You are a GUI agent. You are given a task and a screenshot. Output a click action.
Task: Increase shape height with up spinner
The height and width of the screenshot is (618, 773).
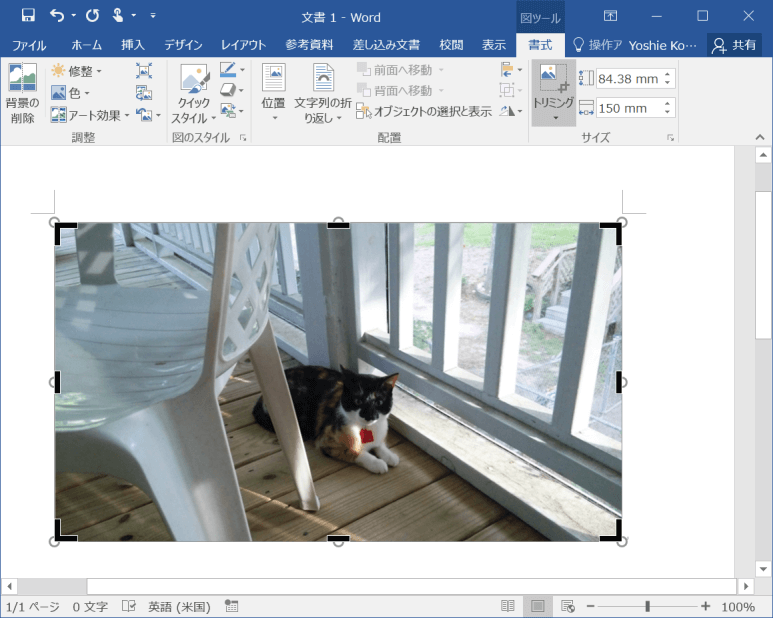tap(668, 74)
